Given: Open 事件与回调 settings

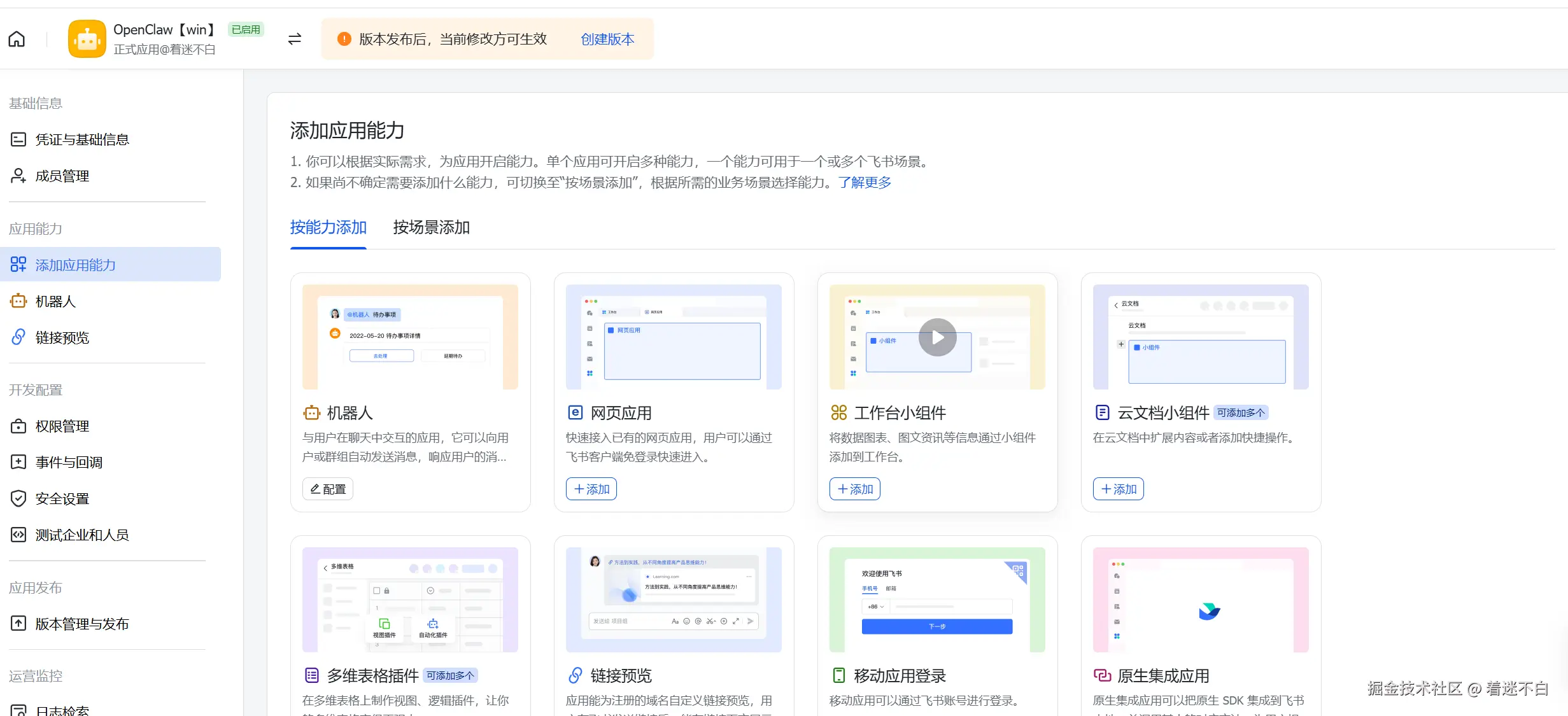Looking at the screenshot, I should click(69, 462).
